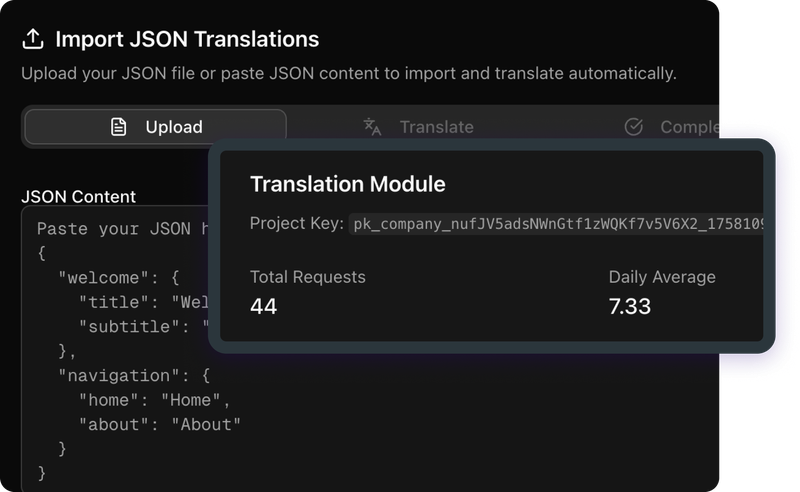Click the Translation Module card title
Screen dimensions: 800x492
click(347, 184)
